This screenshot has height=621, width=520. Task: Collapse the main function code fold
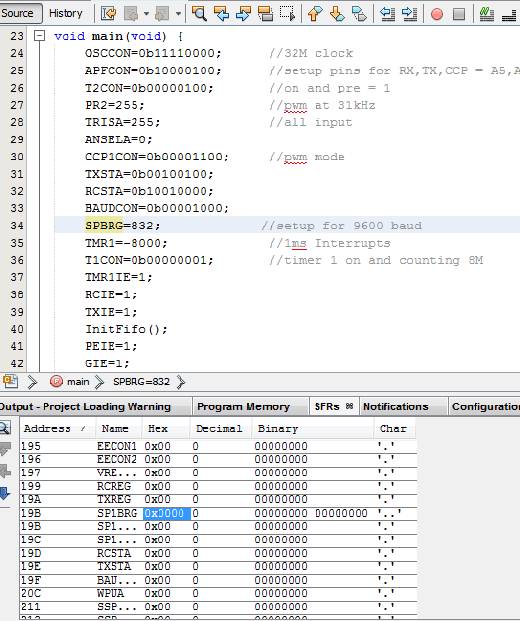(x=39, y=36)
